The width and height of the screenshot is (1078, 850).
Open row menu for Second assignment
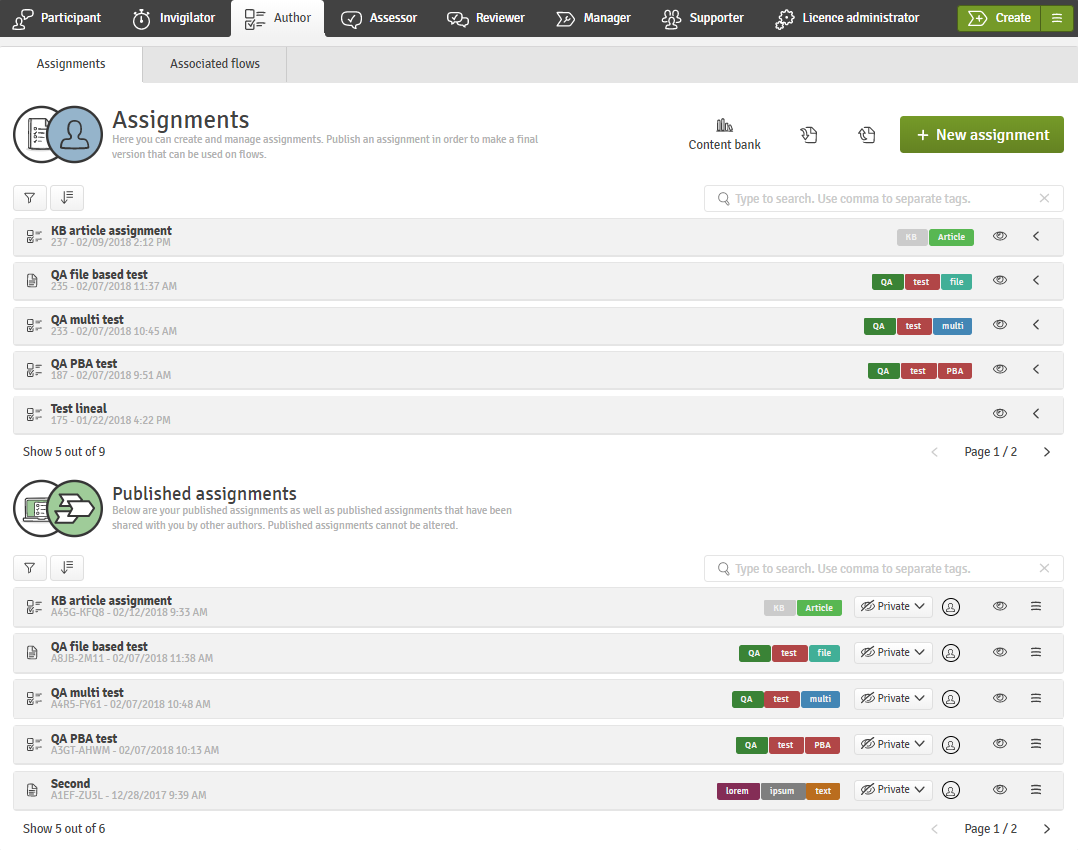[x=1036, y=789]
